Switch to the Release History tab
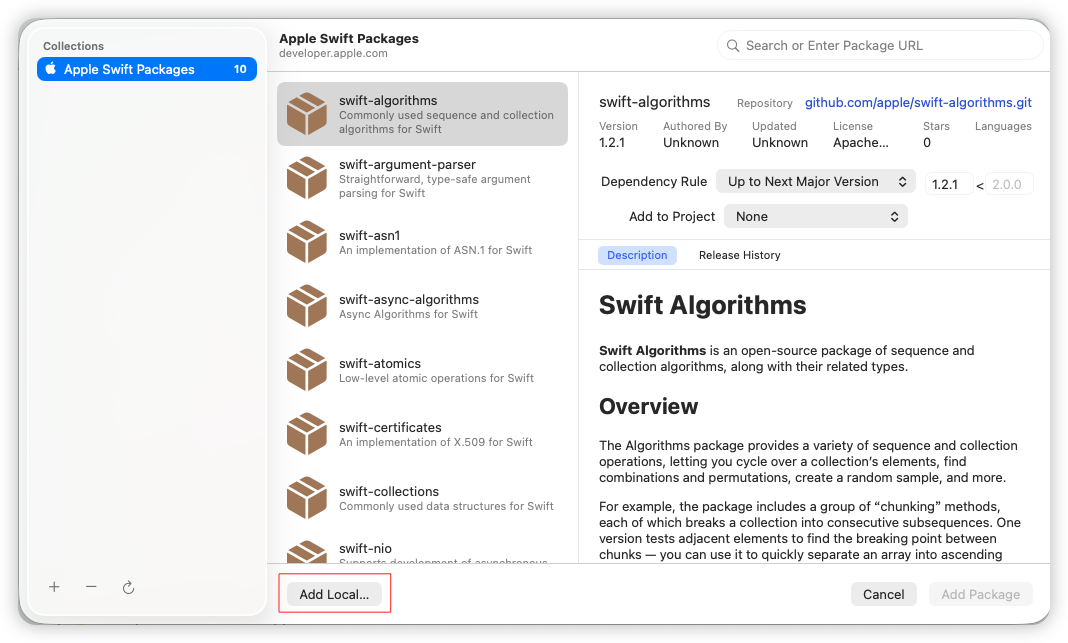 (739, 255)
